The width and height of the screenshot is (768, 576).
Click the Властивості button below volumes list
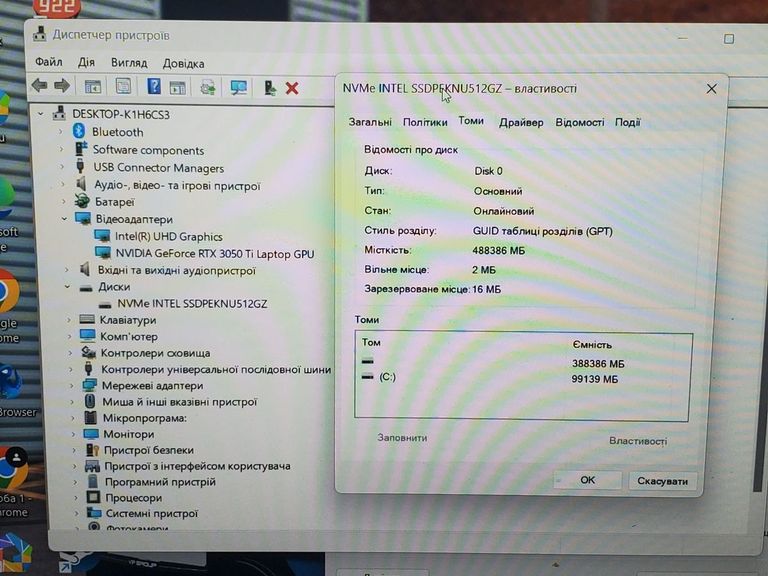coord(638,441)
